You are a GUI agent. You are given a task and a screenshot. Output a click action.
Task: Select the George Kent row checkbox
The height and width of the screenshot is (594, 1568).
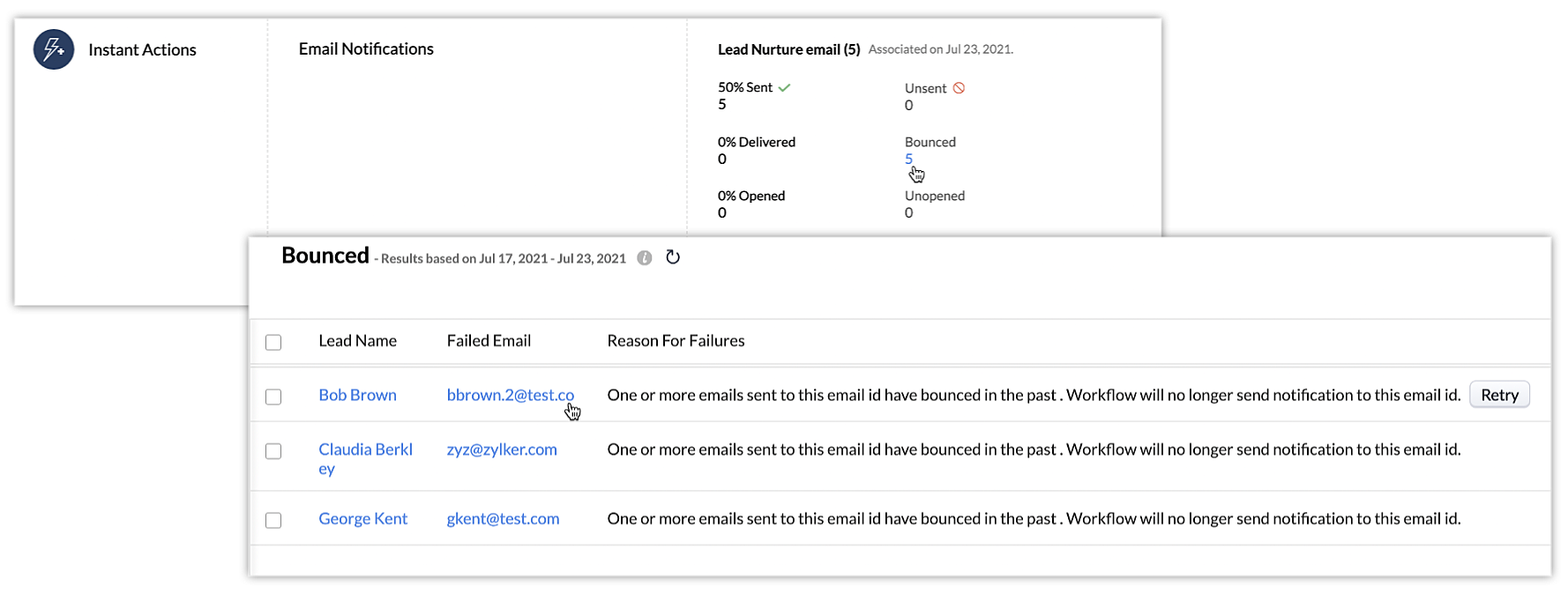[273, 520]
